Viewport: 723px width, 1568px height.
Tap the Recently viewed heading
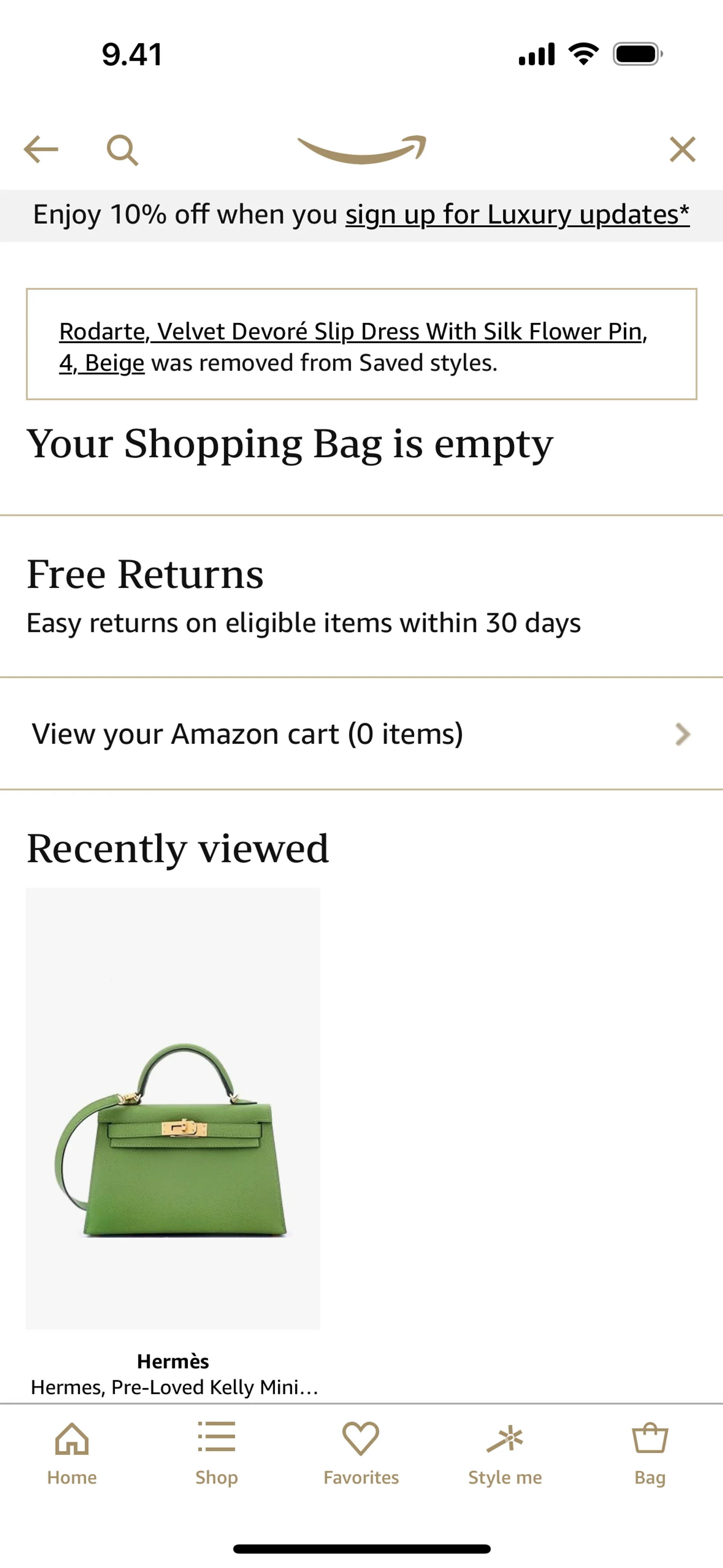[178, 848]
